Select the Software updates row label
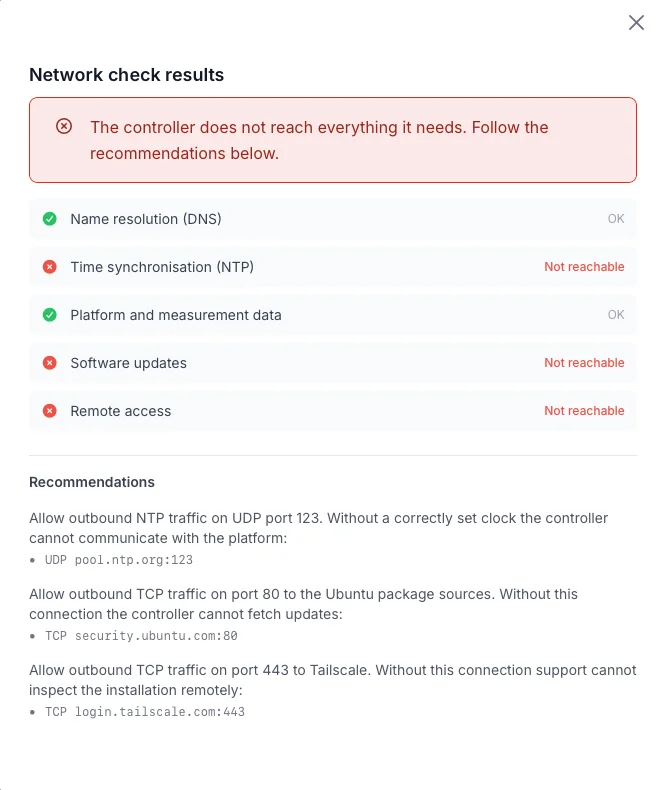 click(x=128, y=363)
